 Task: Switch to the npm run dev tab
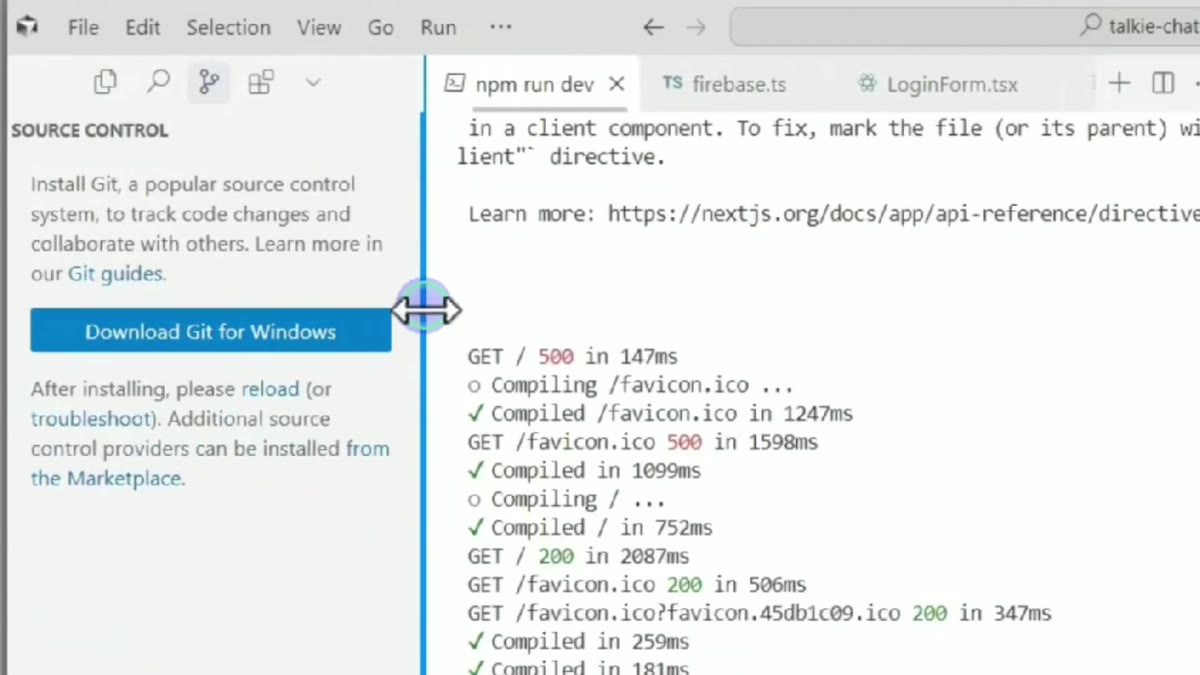(x=535, y=84)
